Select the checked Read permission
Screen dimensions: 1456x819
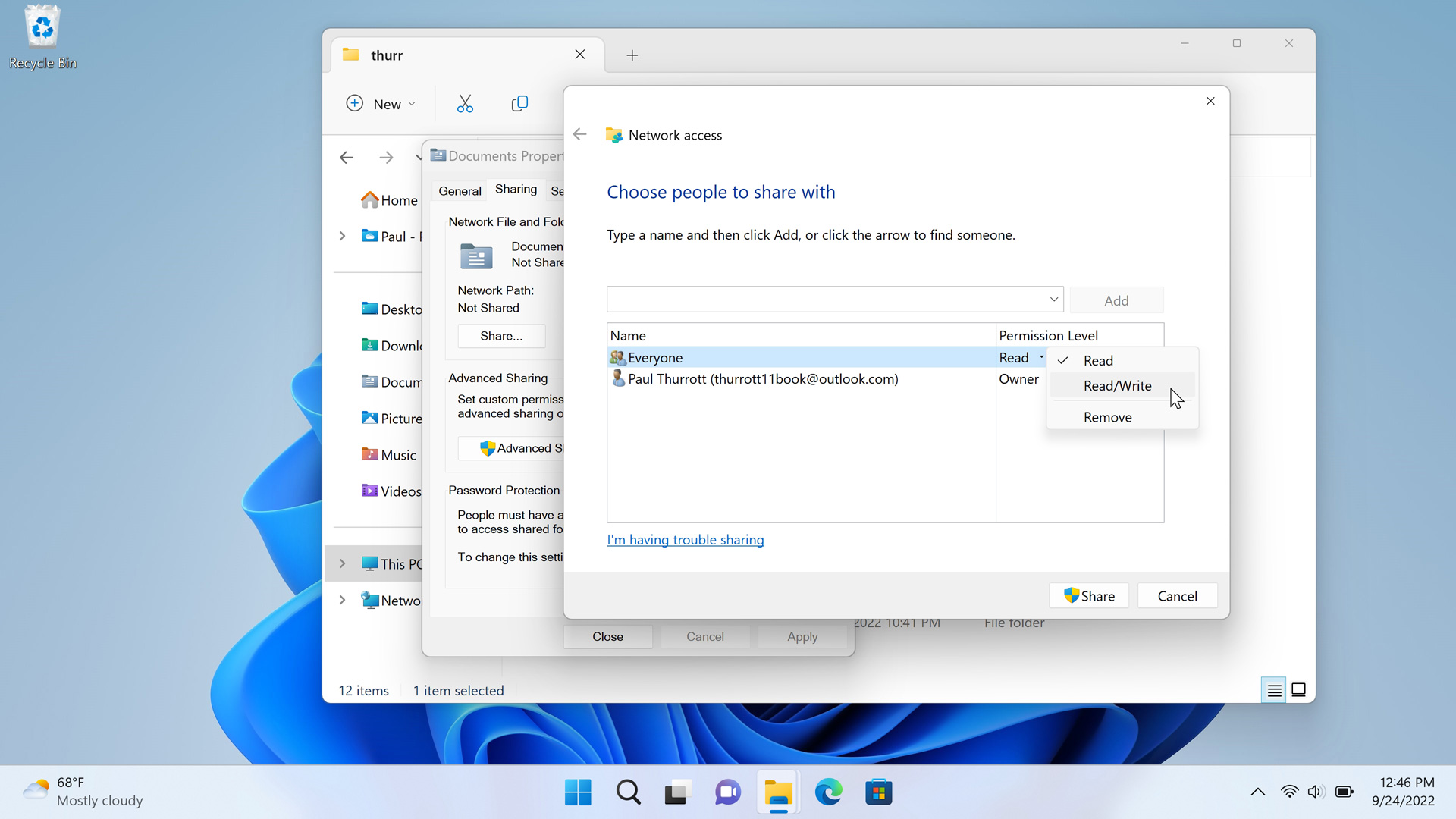click(x=1098, y=361)
